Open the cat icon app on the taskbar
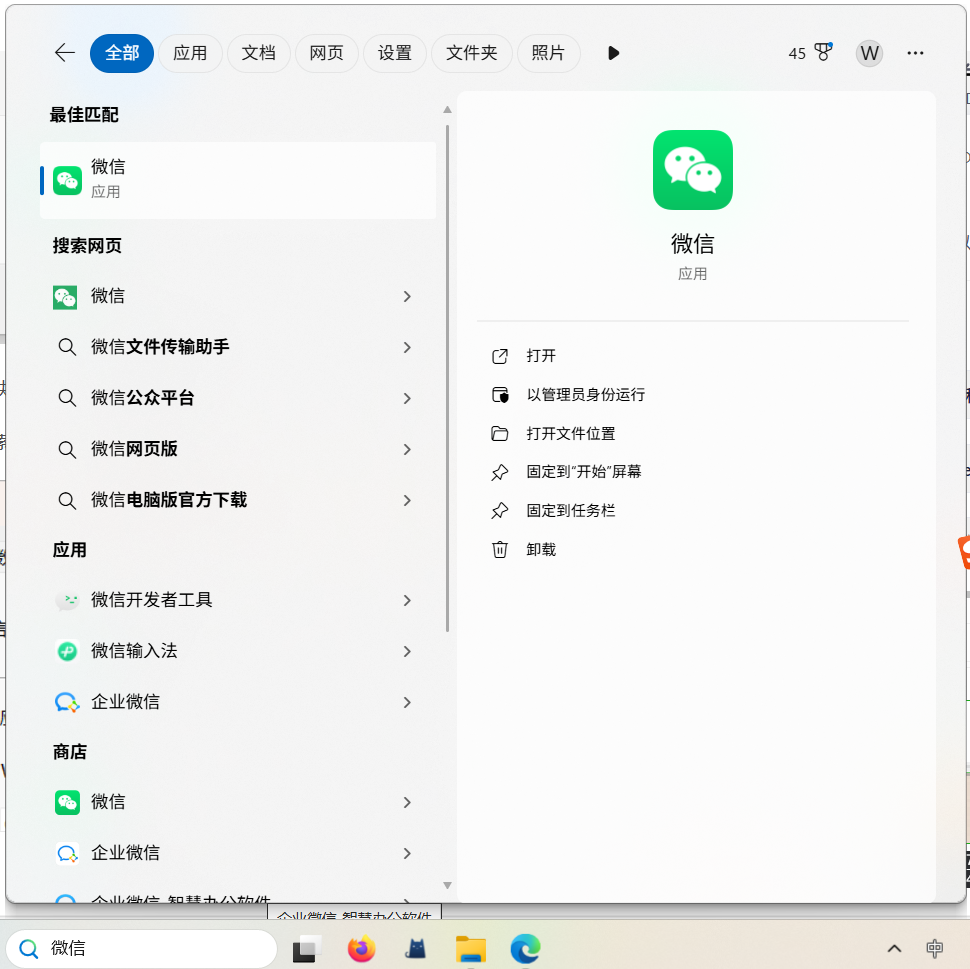This screenshot has width=970, height=969. click(416, 949)
